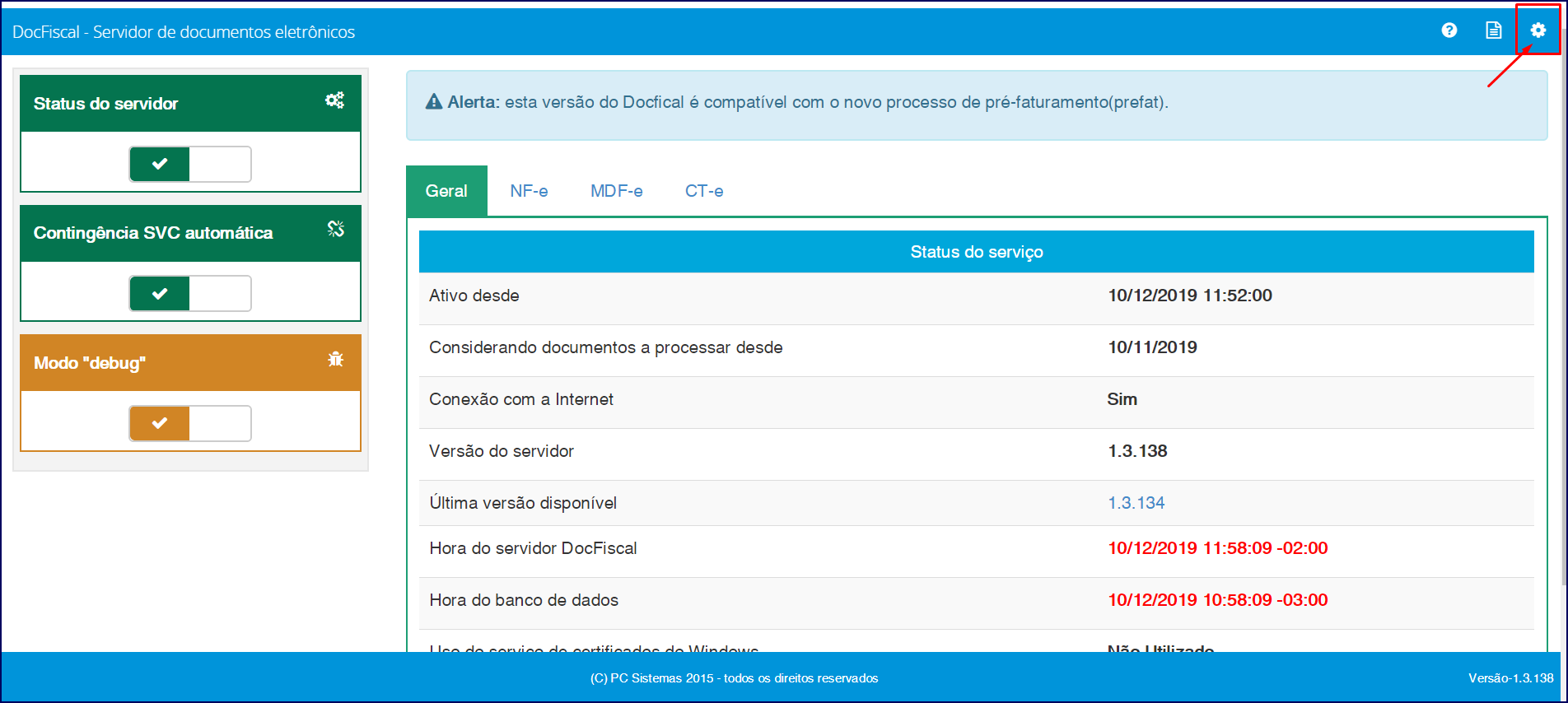Toggle the Modo debug switch
The image size is (1568, 703).
coord(190,423)
